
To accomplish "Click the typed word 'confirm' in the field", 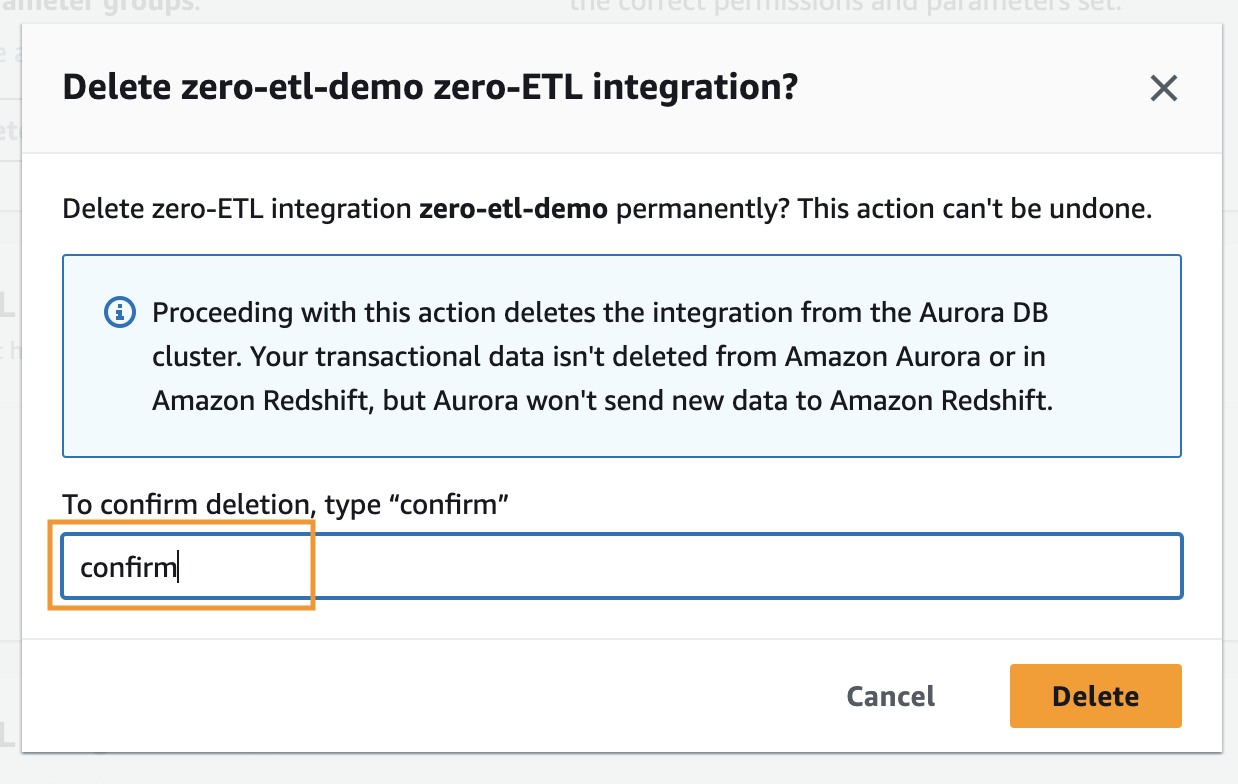I will [127, 568].
